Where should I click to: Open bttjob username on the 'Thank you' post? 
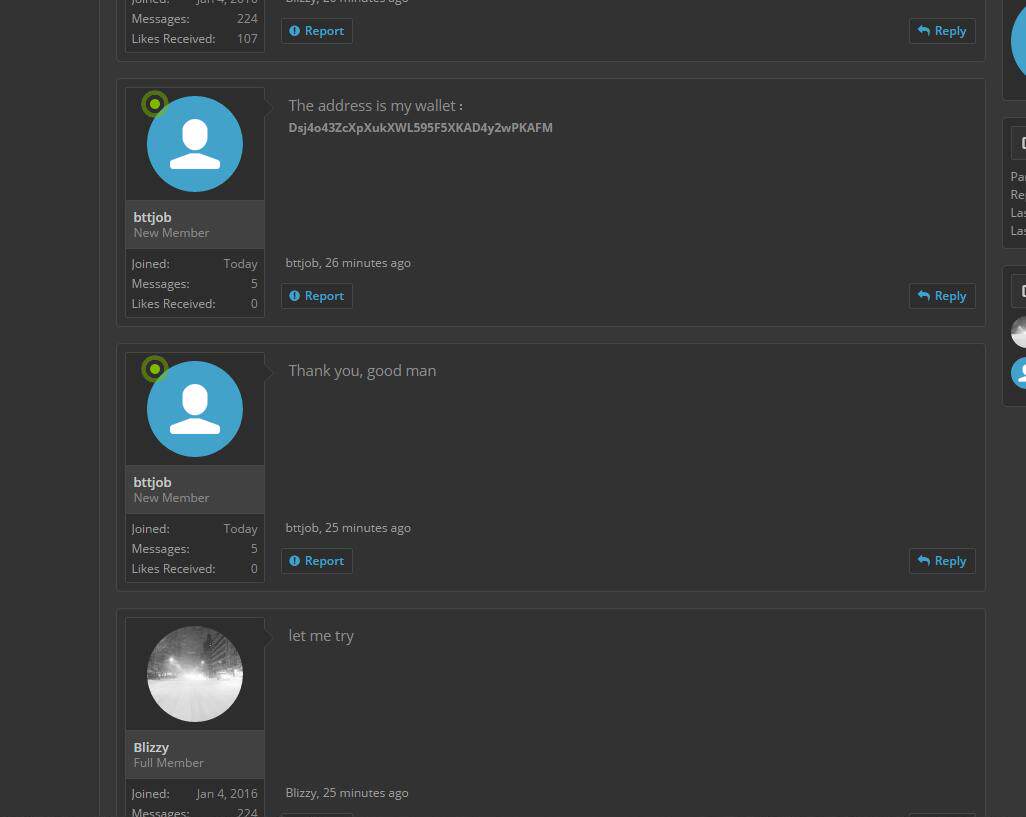152,482
